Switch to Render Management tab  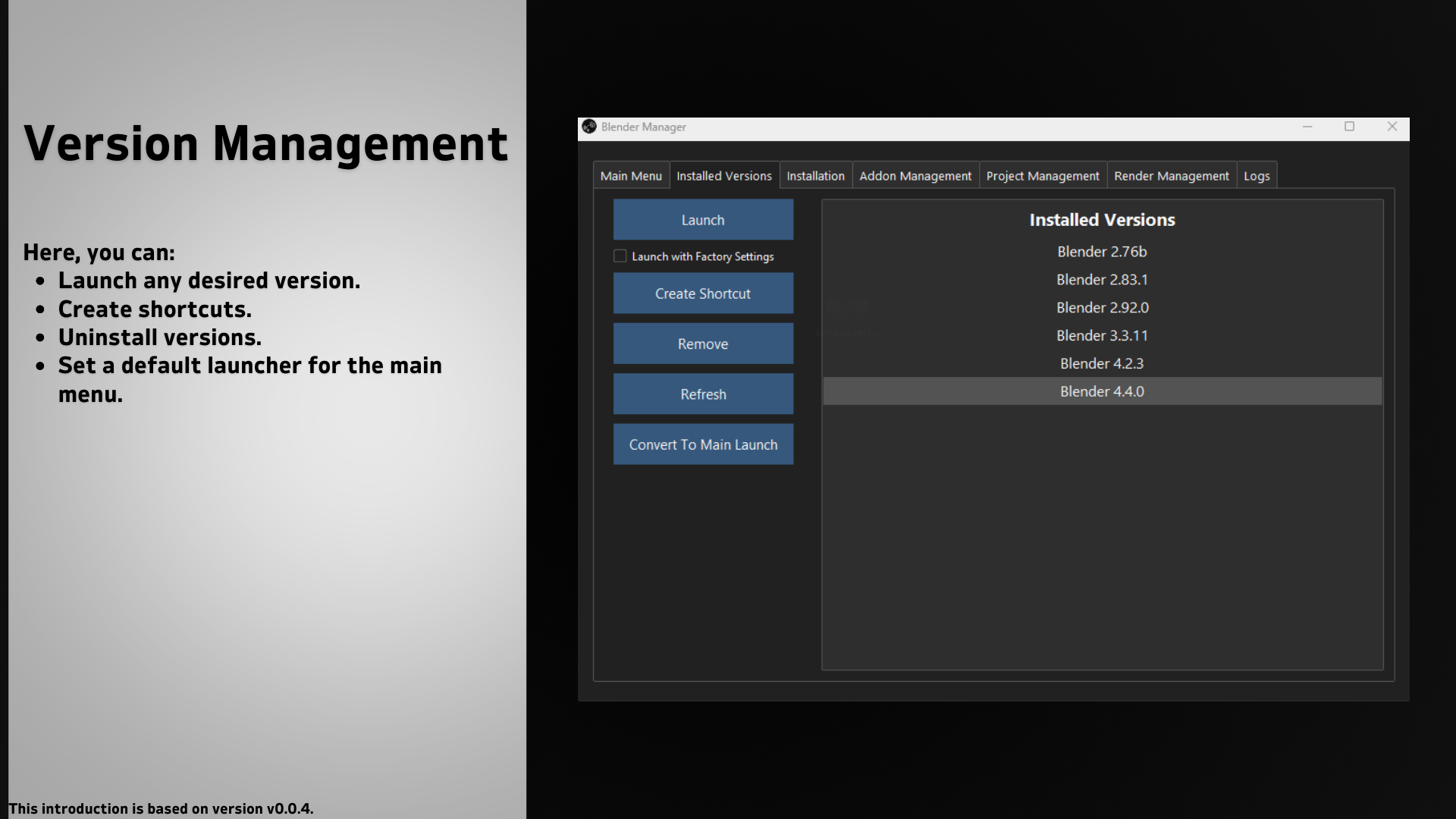pos(1171,176)
